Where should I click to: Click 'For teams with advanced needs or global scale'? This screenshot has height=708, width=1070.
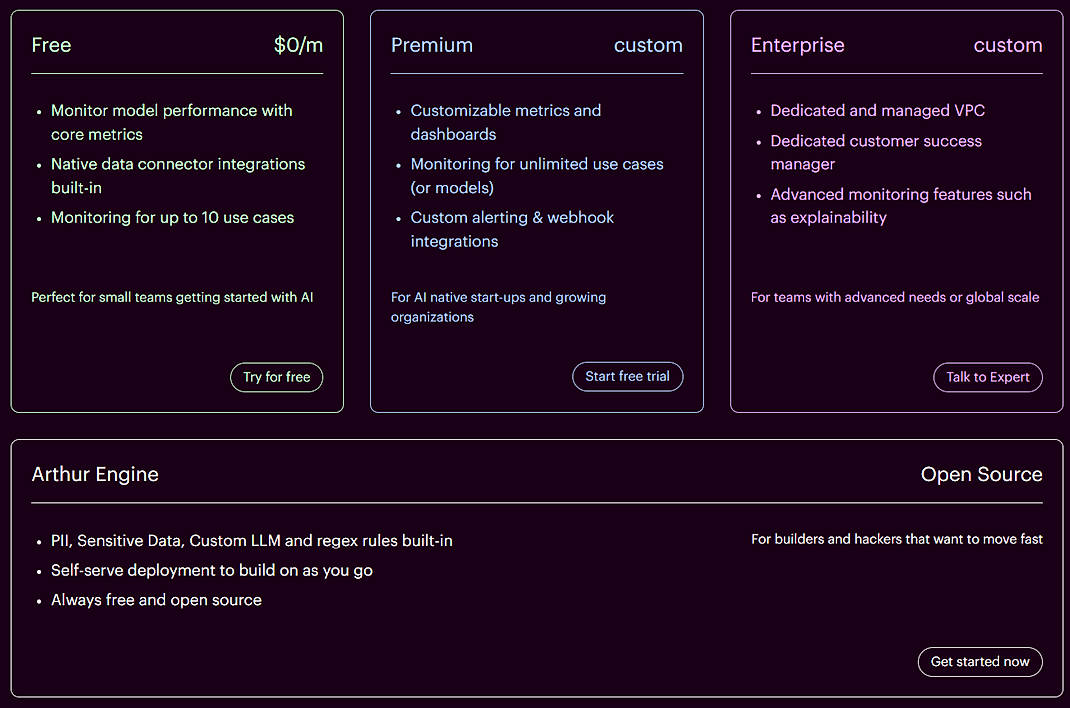[x=895, y=297]
